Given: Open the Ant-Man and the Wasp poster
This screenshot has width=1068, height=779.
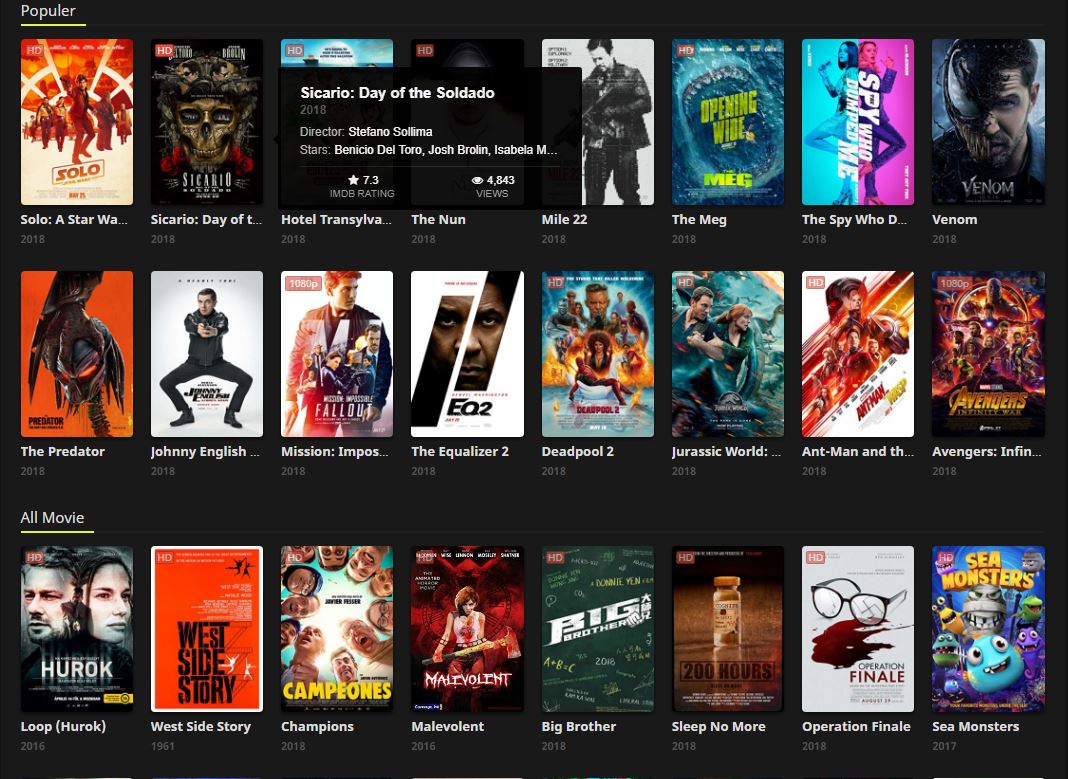Looking at the screenshot, I should (x=858, y=354).
